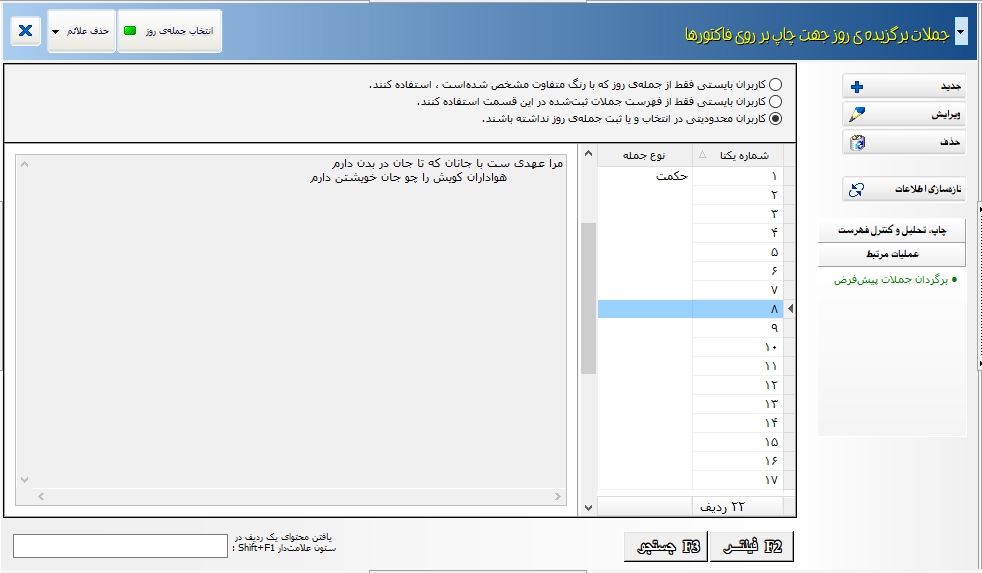
Task: Open the عملیات مرتبط section
Action: pyautogui.click(x=891, y=255)
